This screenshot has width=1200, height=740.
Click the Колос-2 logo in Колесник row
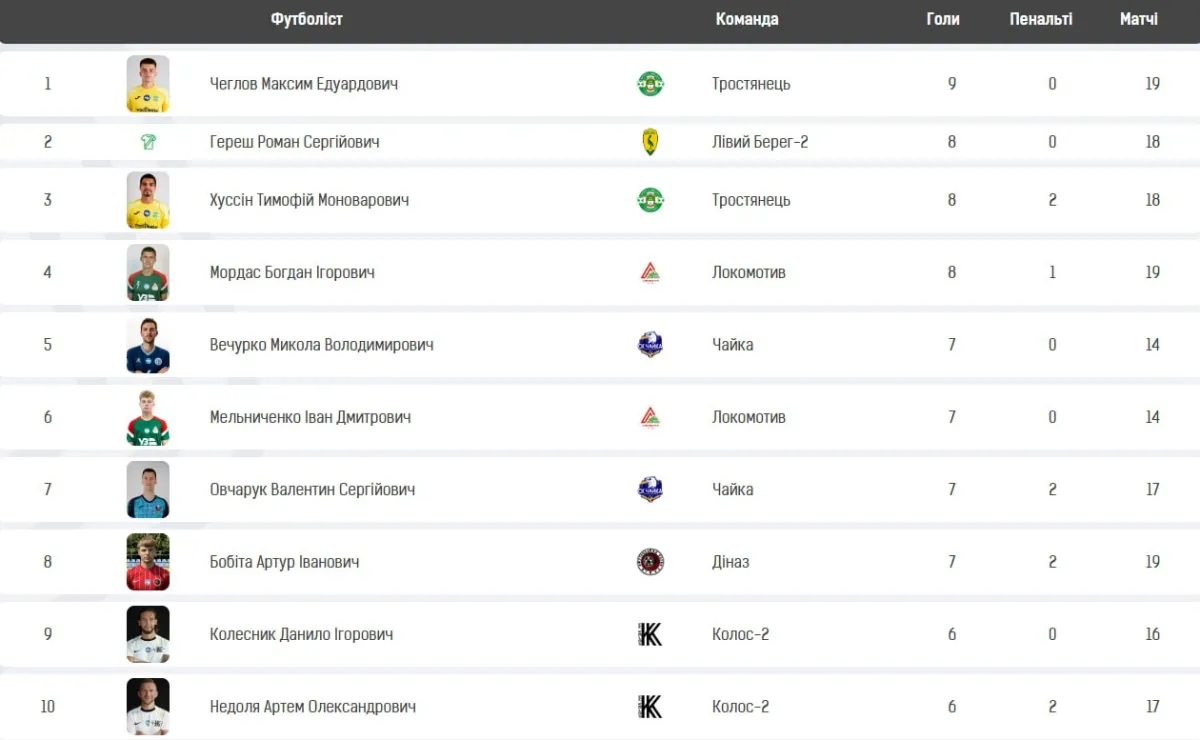[x=650, y=634]
